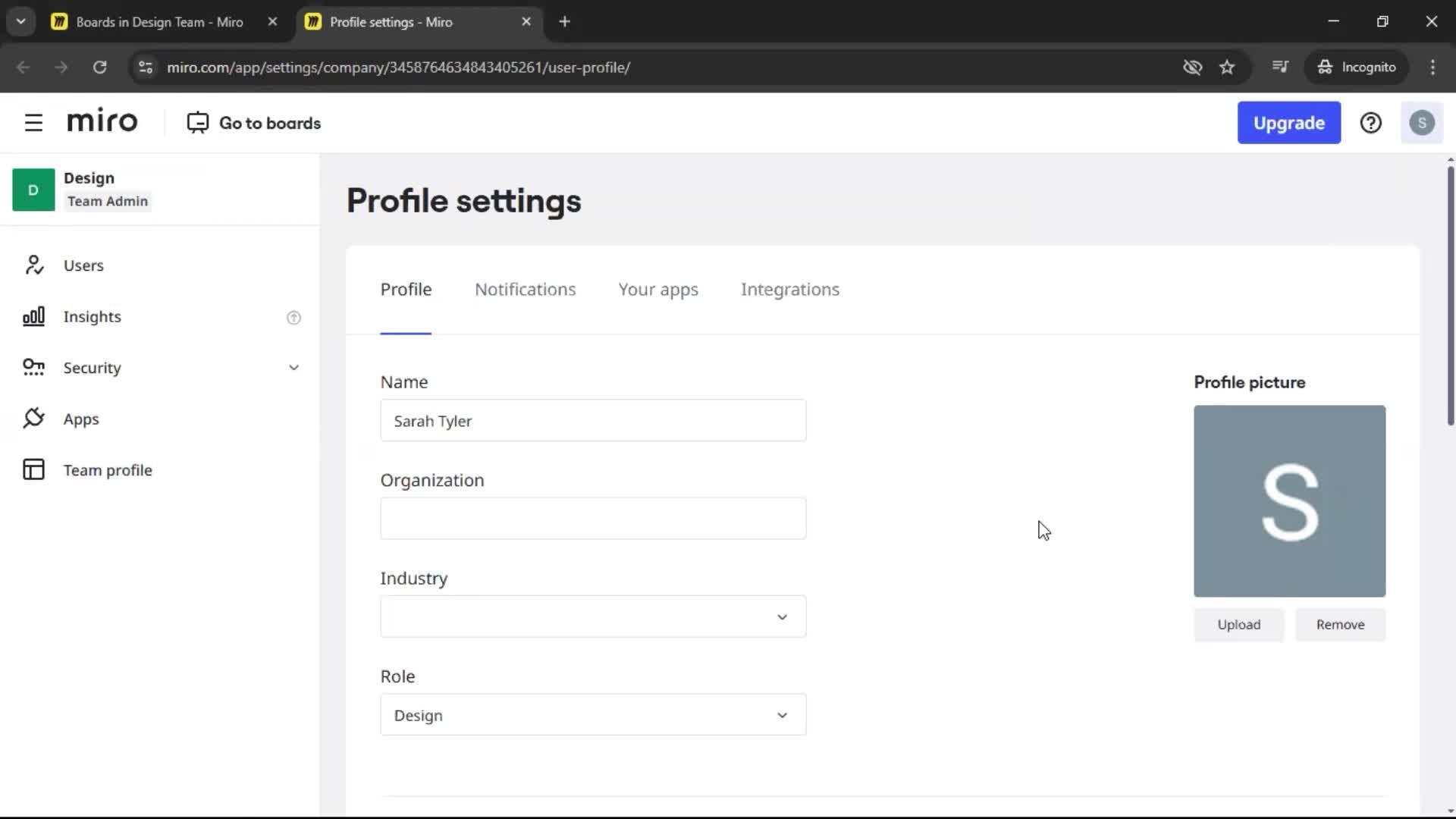This screenshot has width=1456, height=819.
Task: Click the profile picture S thumbnail
Action: click(1289, 501)
